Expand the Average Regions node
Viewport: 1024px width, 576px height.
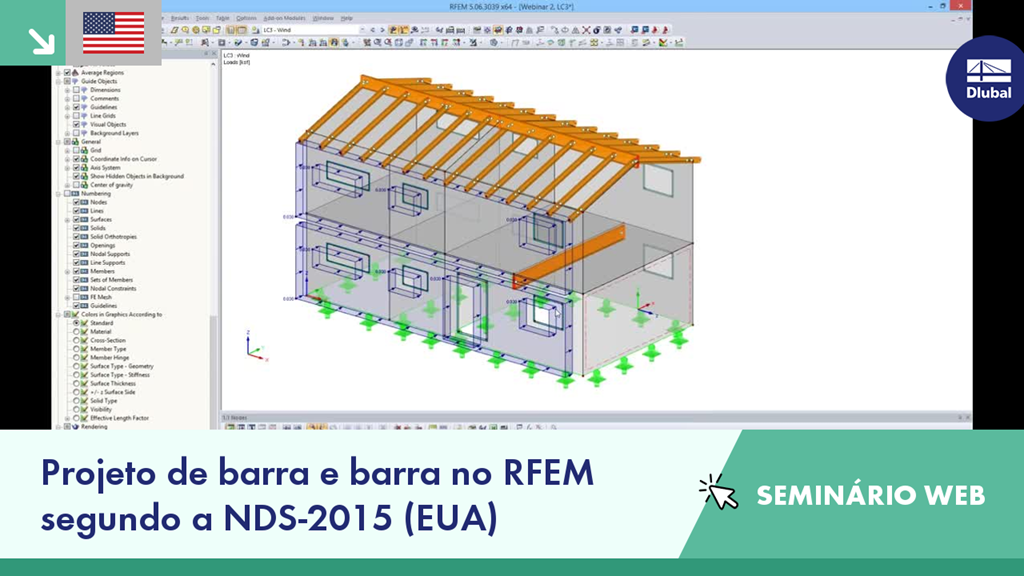pos(59,72)
